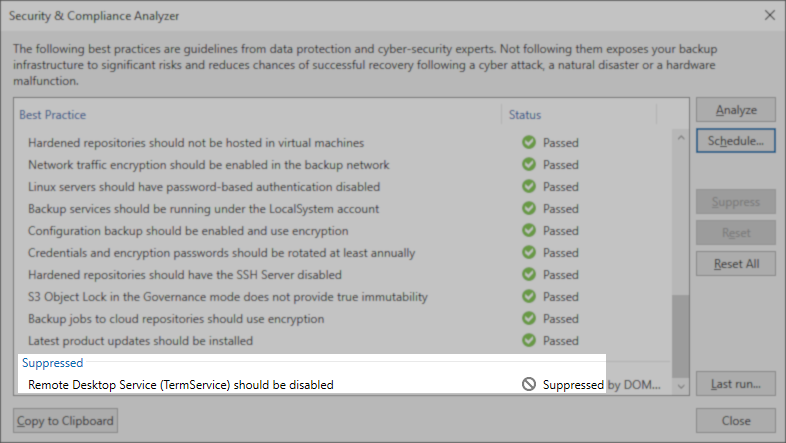Click the Passed checkmark for SSH Server disabled row
The image size is (786, 443).
(529, 275)
